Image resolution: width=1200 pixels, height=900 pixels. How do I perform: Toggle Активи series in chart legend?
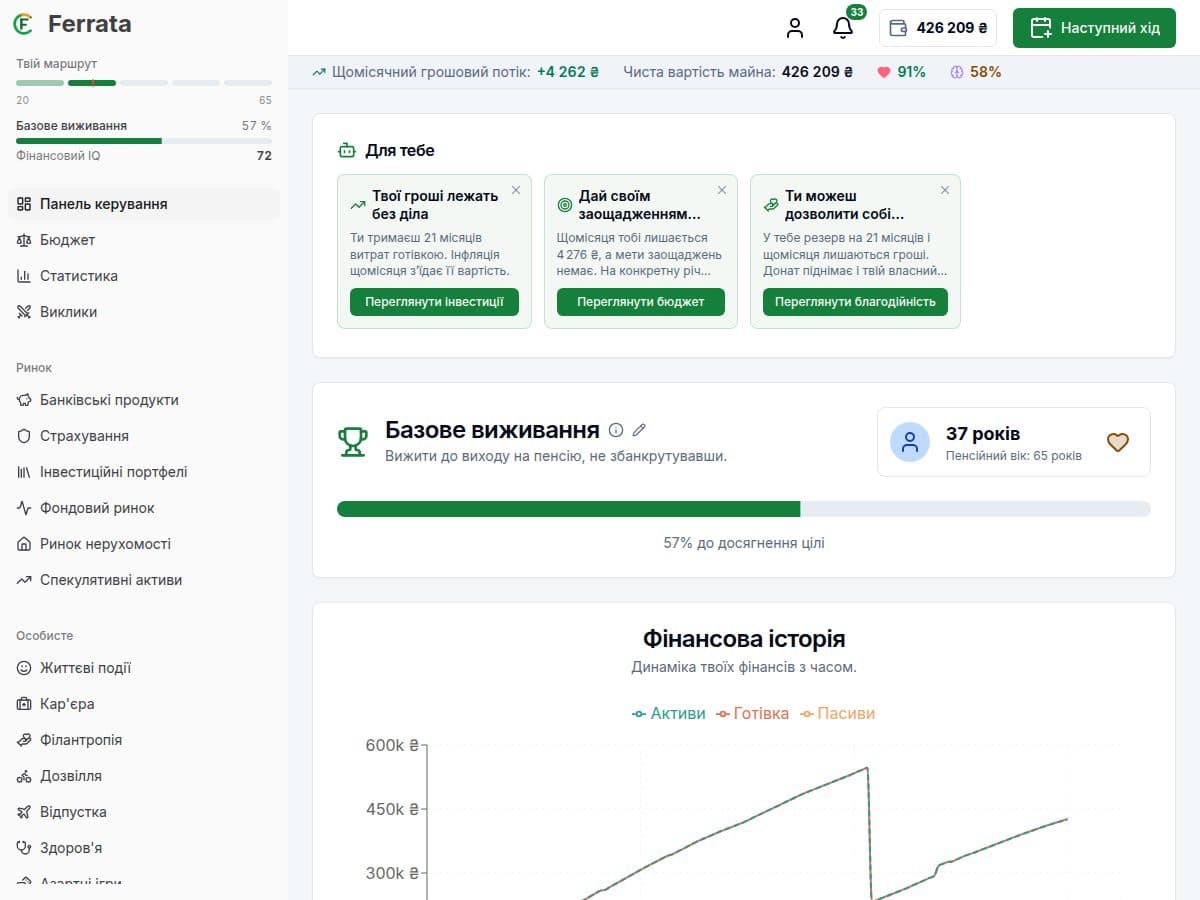tap(668, 714)
